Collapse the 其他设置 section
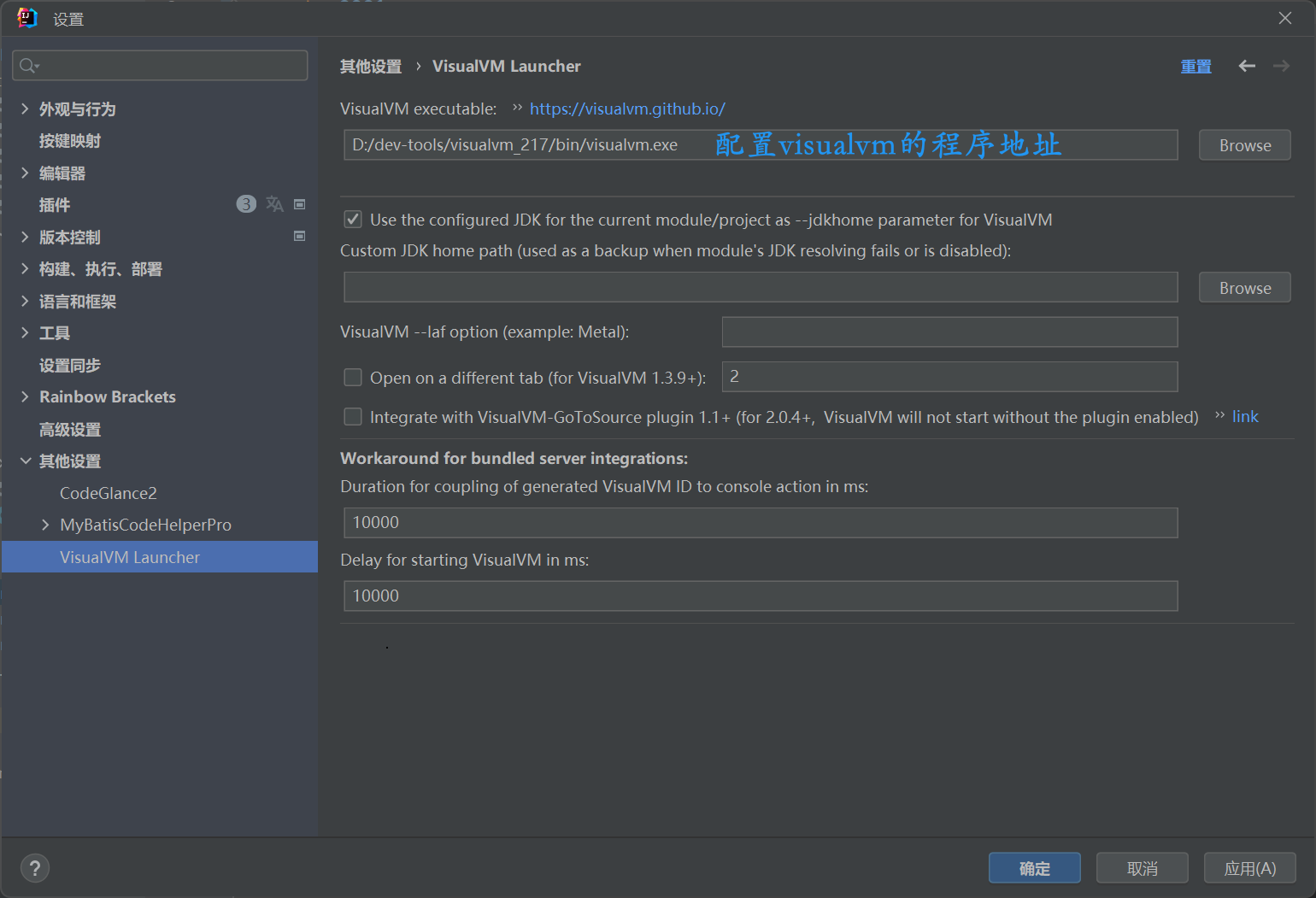Viewport: 1316px width, 898px height. [25, 461]
